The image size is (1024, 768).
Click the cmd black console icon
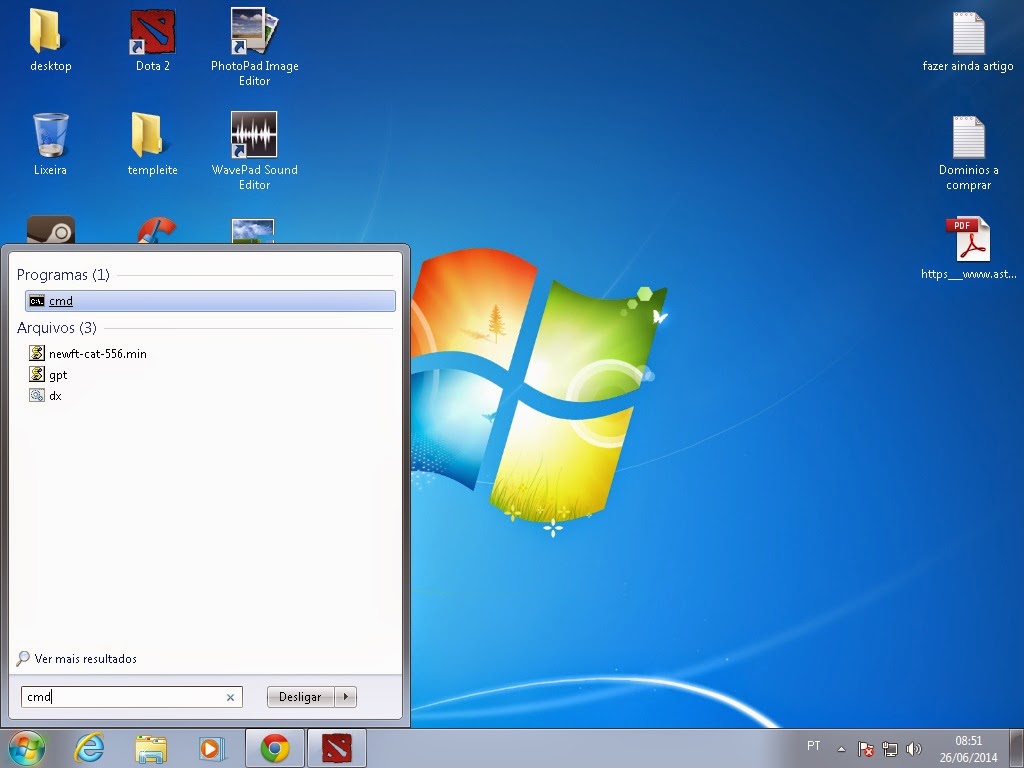[x=37, y=301]
